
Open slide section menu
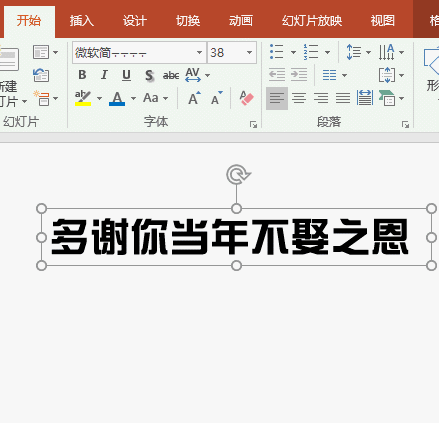46,98
